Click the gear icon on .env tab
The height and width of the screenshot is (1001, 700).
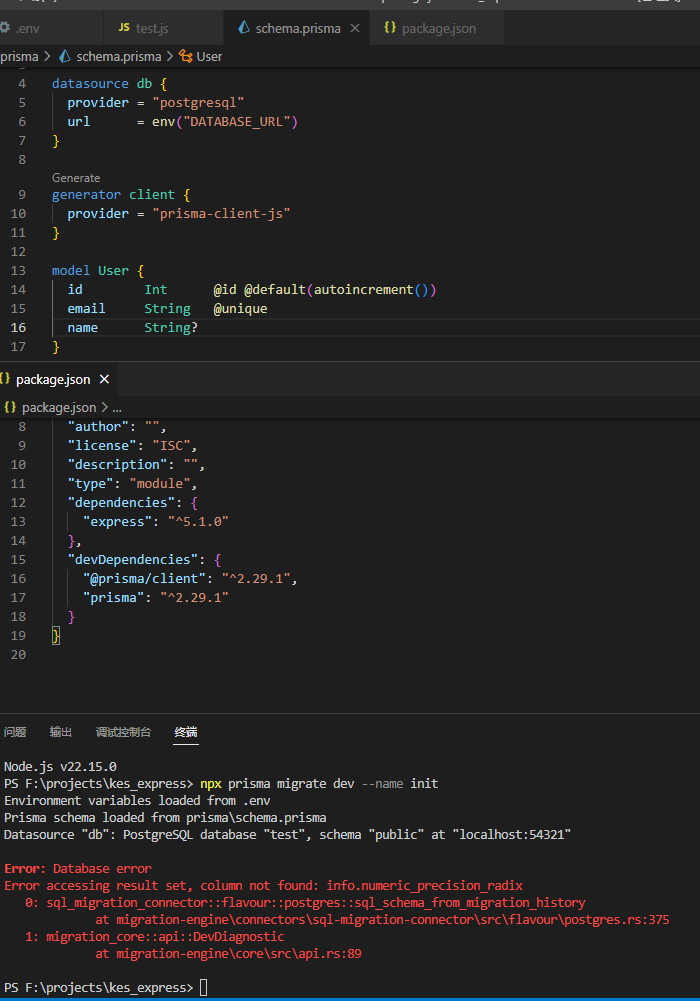(5, 28)
